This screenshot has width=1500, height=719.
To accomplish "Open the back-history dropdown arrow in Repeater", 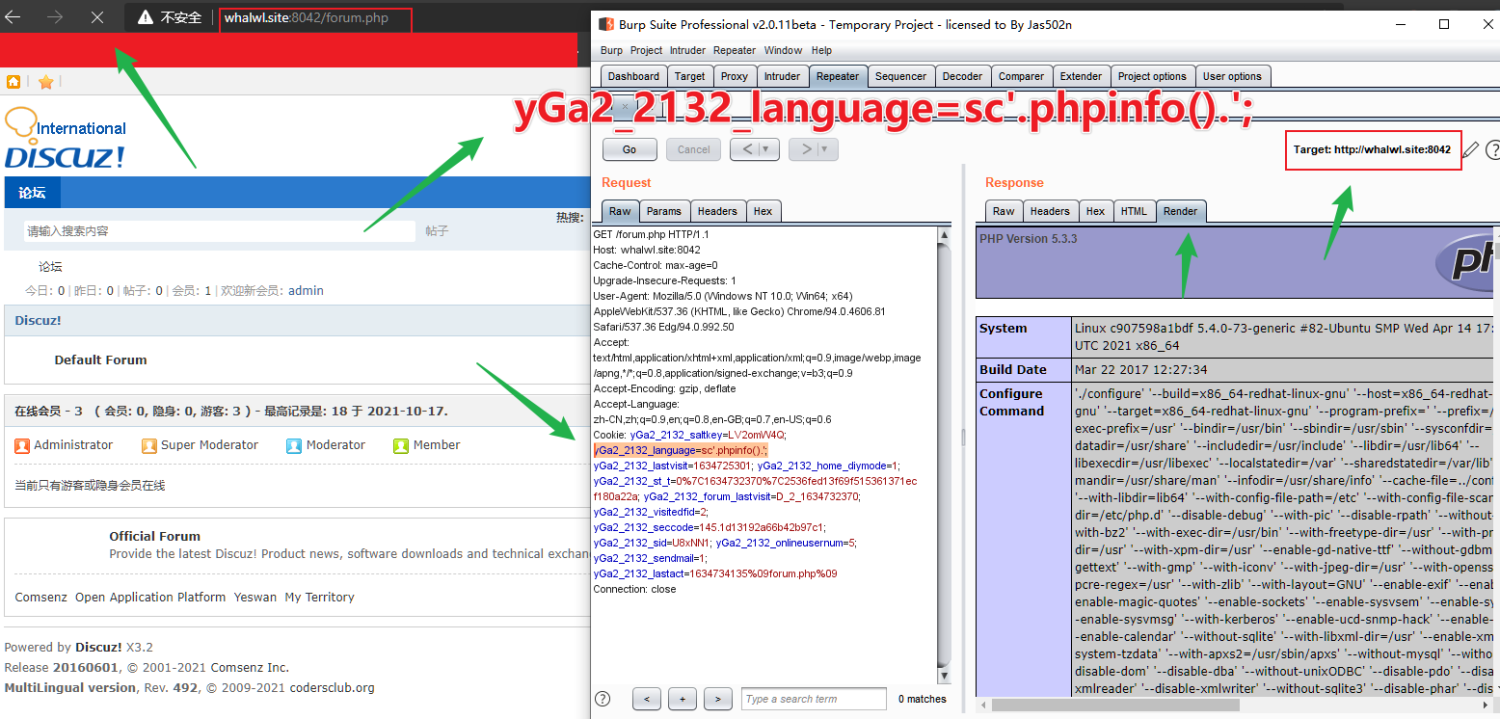I will pos(766,150).
